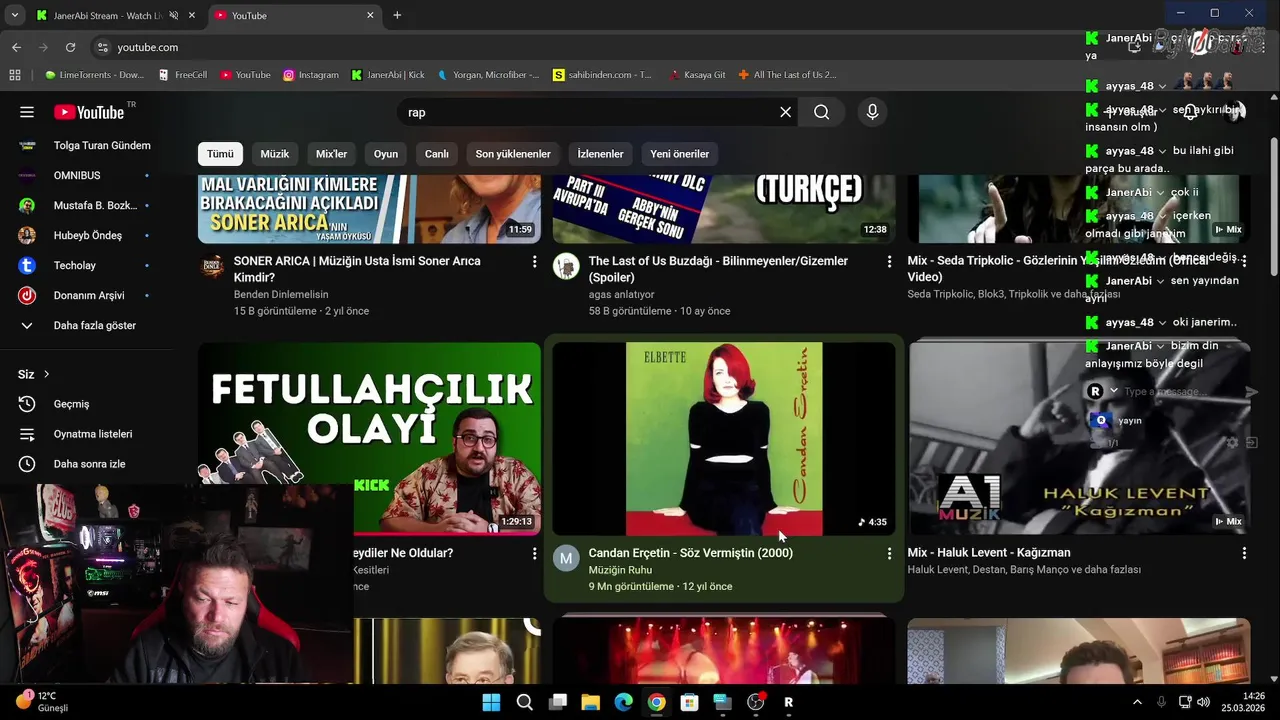Open the apps grid icon in bookmarks bar
This screenshot has height=720, width=1280.
[15, 75]
